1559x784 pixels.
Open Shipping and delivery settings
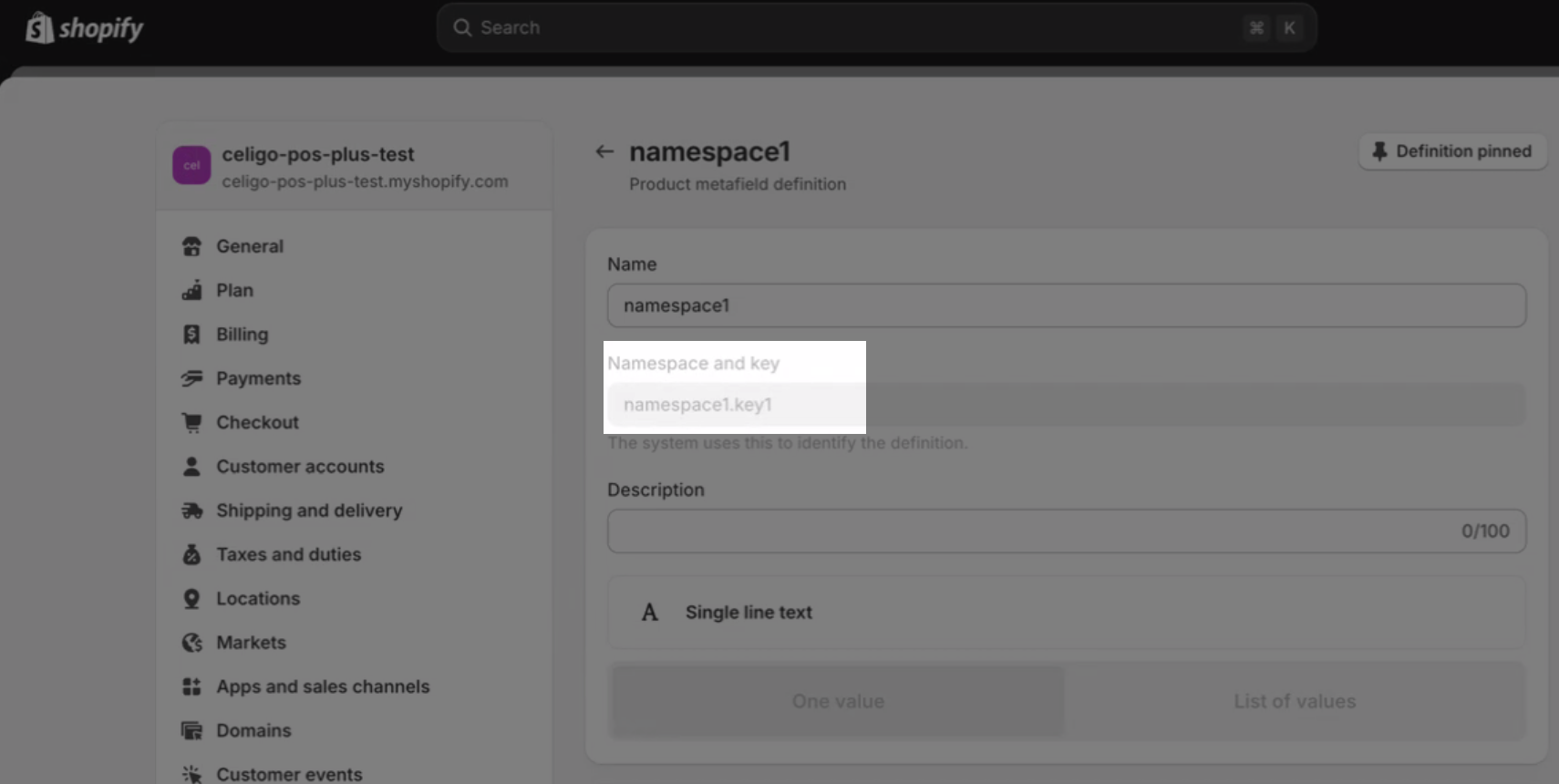[309, 511]
